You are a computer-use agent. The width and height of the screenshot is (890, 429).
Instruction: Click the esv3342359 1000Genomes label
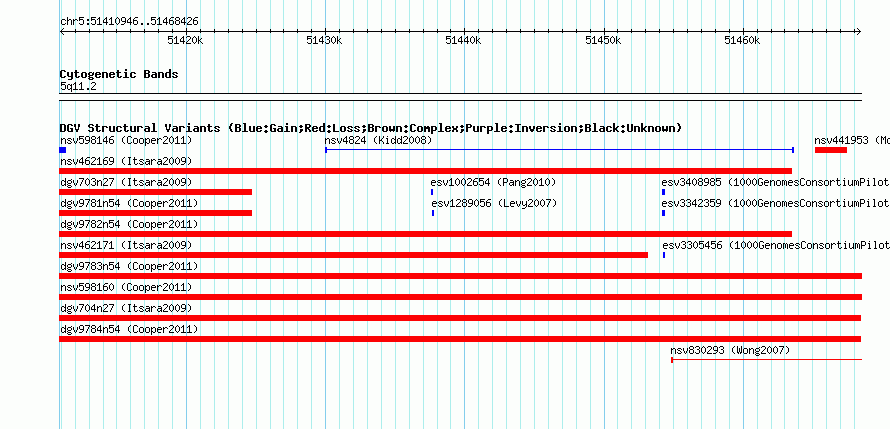[775, 203]
